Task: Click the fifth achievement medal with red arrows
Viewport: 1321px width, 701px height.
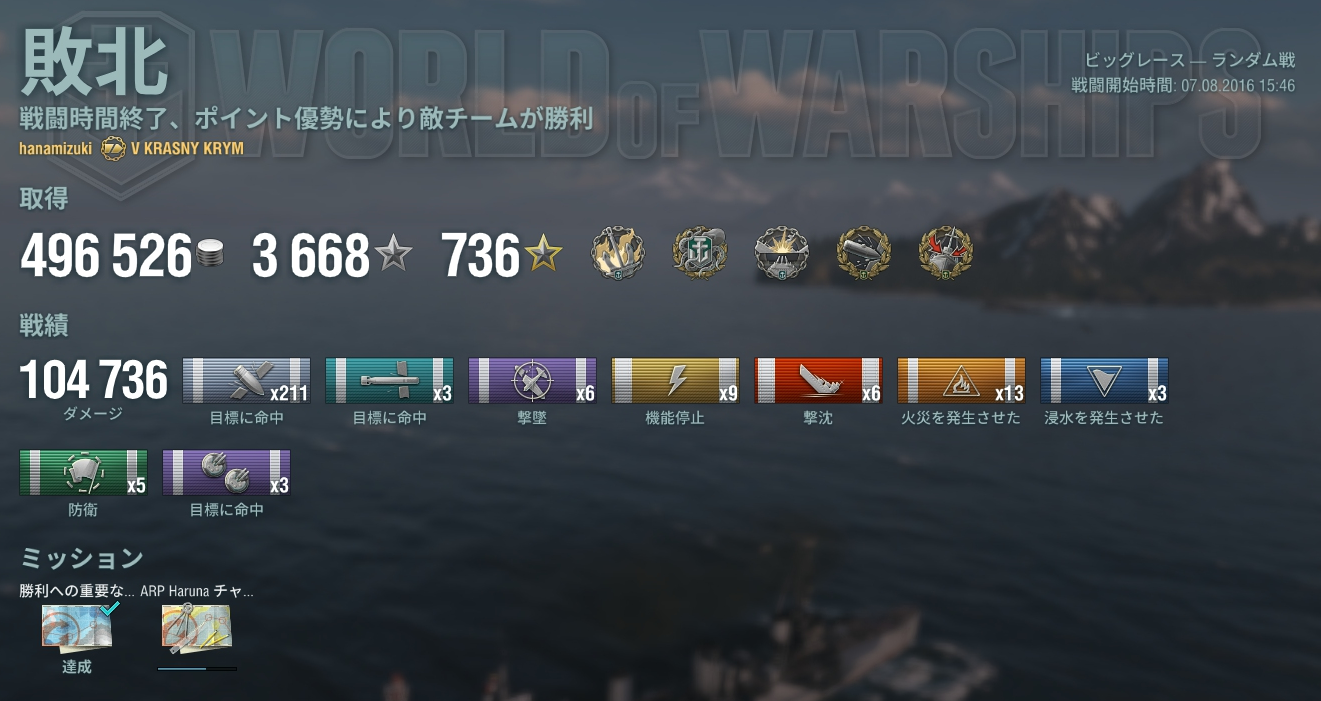Action: click(946, 253)
